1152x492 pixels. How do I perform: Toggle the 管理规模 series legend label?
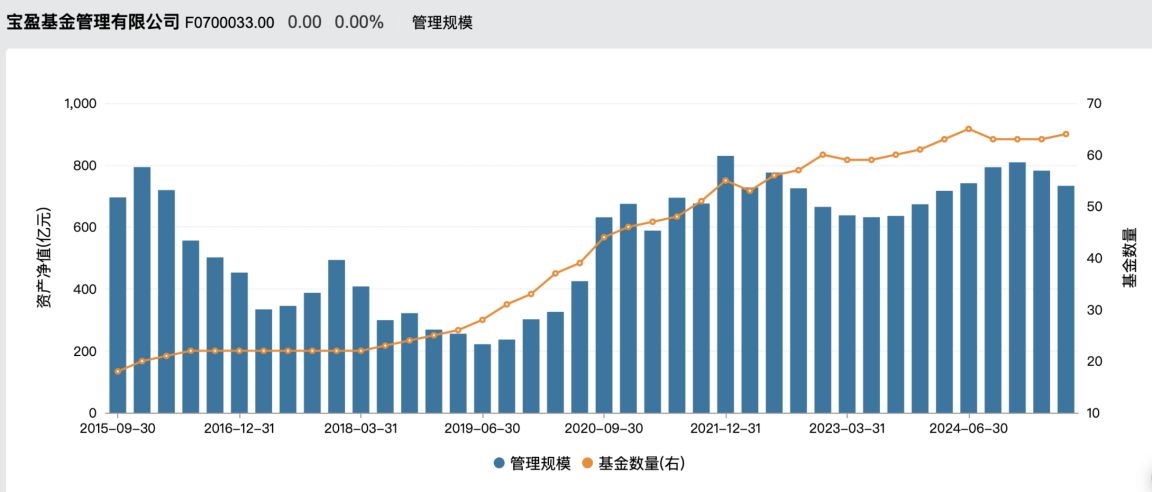[x=539, y=463]
